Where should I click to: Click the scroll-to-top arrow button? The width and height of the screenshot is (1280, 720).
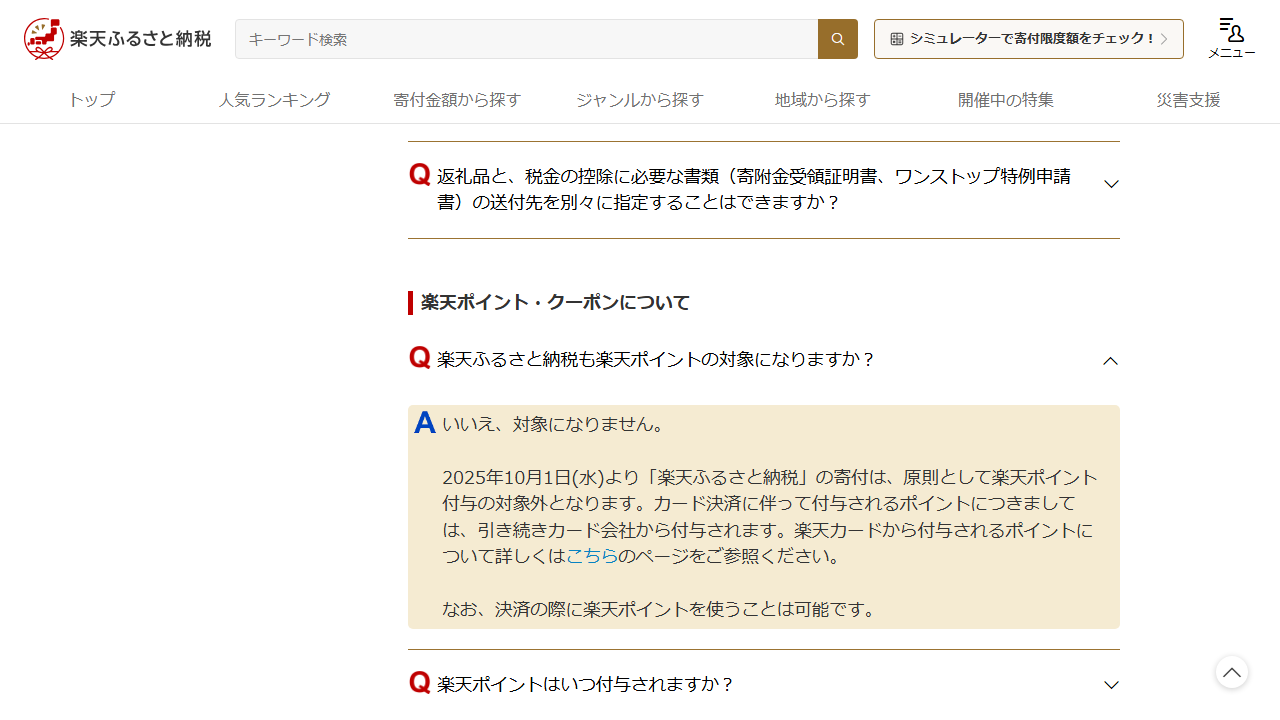(1232, 671)
